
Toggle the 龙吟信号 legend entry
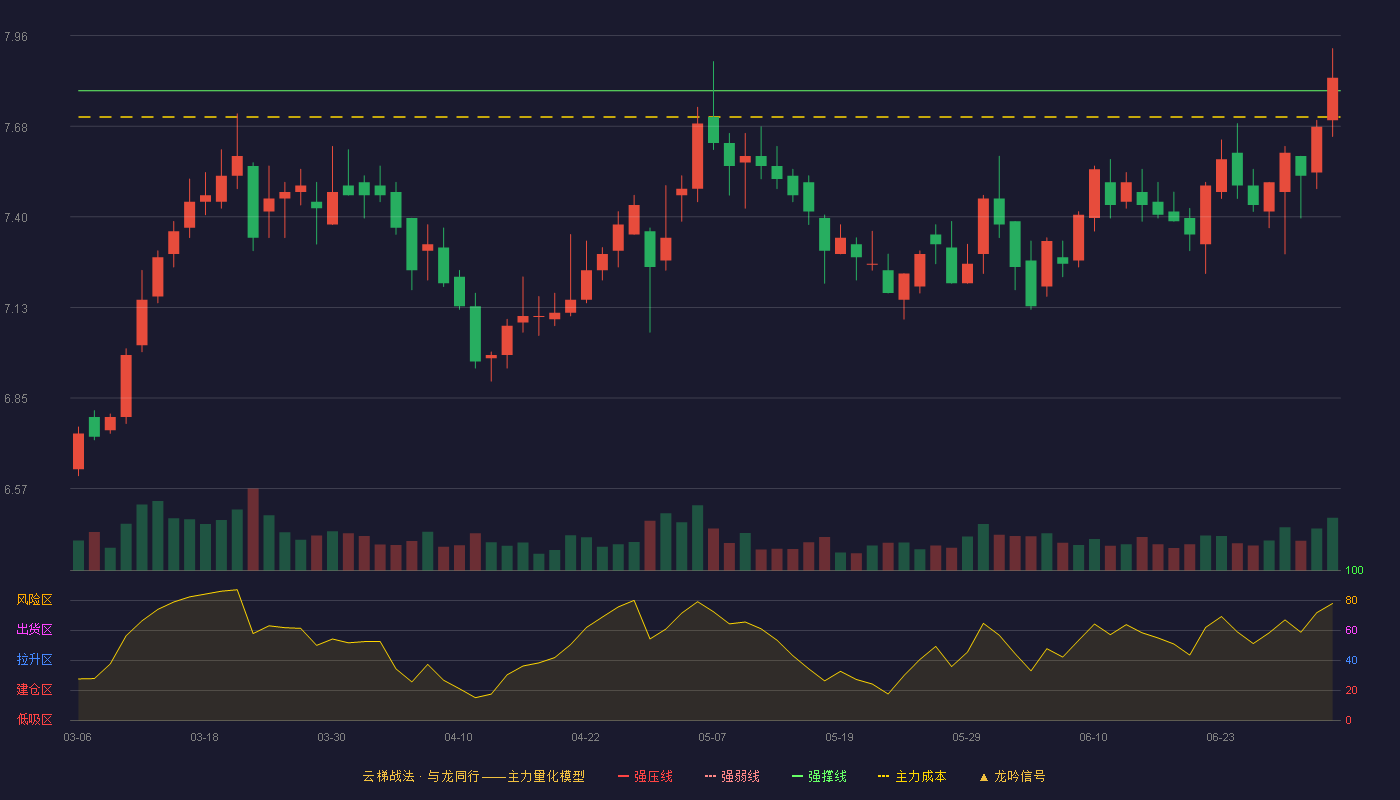coord(1012,776)
